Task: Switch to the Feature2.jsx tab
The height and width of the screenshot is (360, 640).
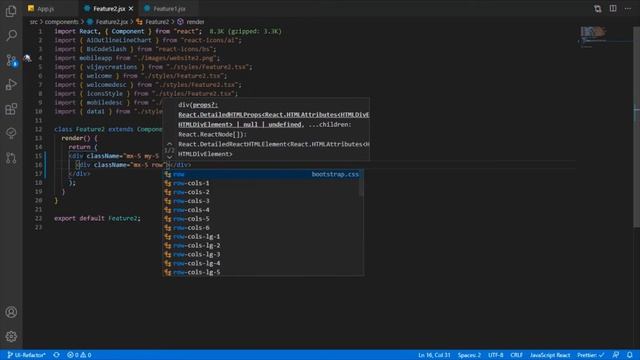Action: (x=109, y=9)
